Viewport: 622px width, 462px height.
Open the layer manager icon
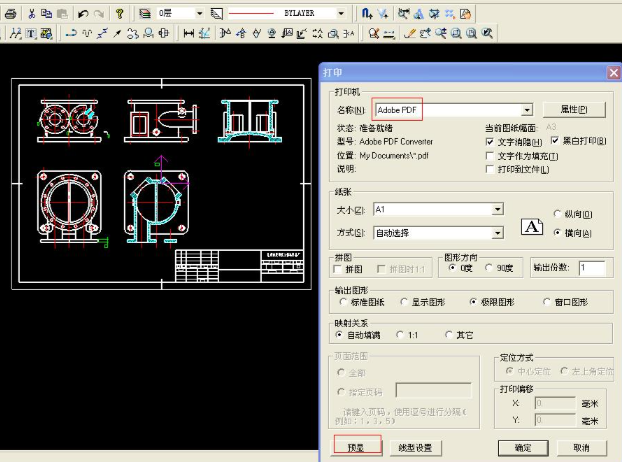(x=145, y=14)
